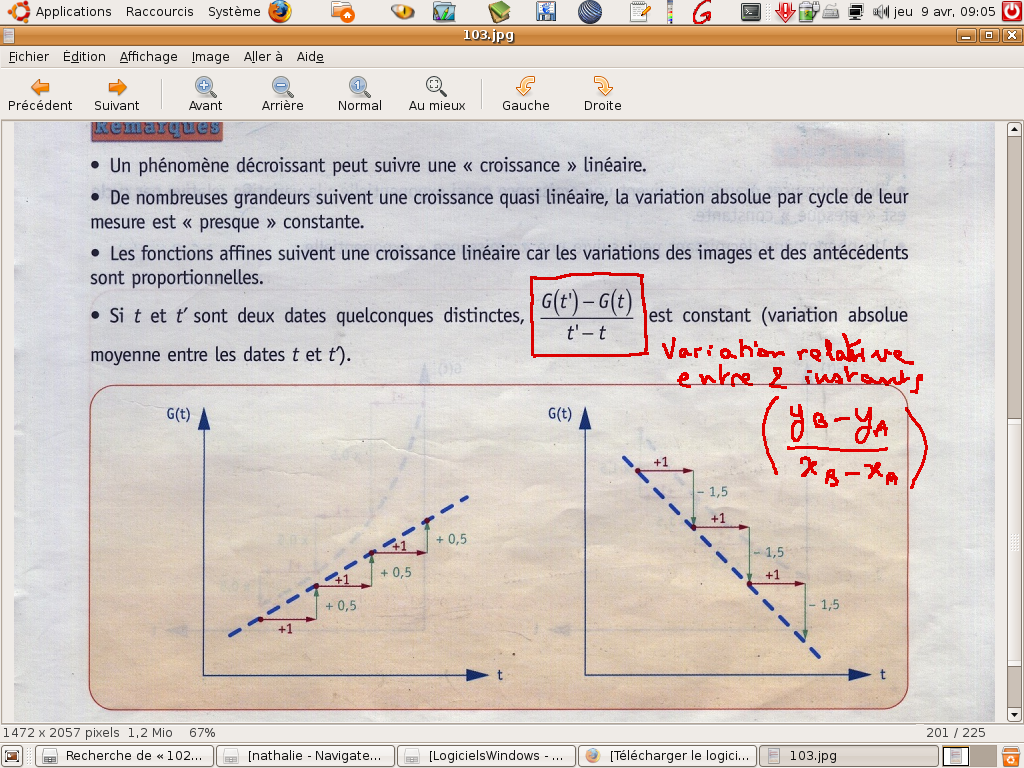The height and width of the screenshot is (768, 1024).
Task: Open the Affichage menu
Action: point(148,57)
